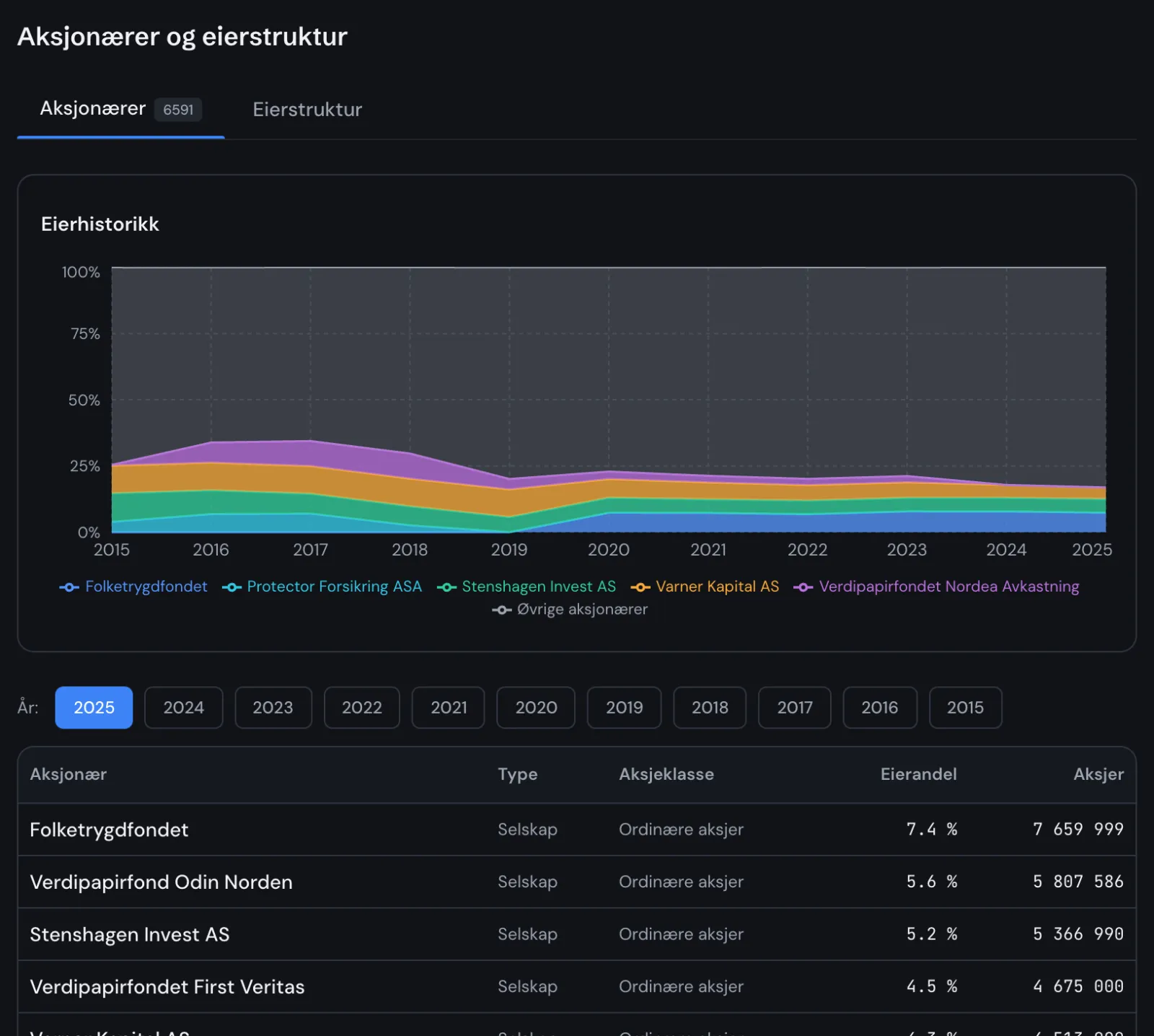Click the 100% y-axis label
The height and width of the screenshot is (1036, 1154).
81,273
